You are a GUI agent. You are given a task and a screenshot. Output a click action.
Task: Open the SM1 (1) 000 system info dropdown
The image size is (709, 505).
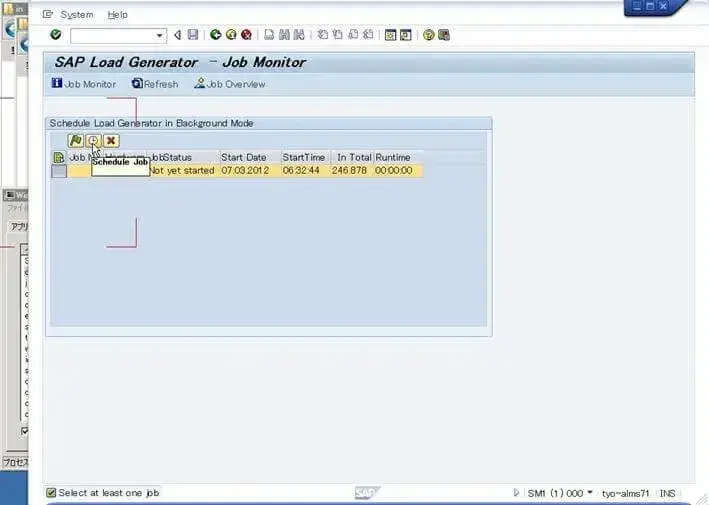[x=560, y=493]
